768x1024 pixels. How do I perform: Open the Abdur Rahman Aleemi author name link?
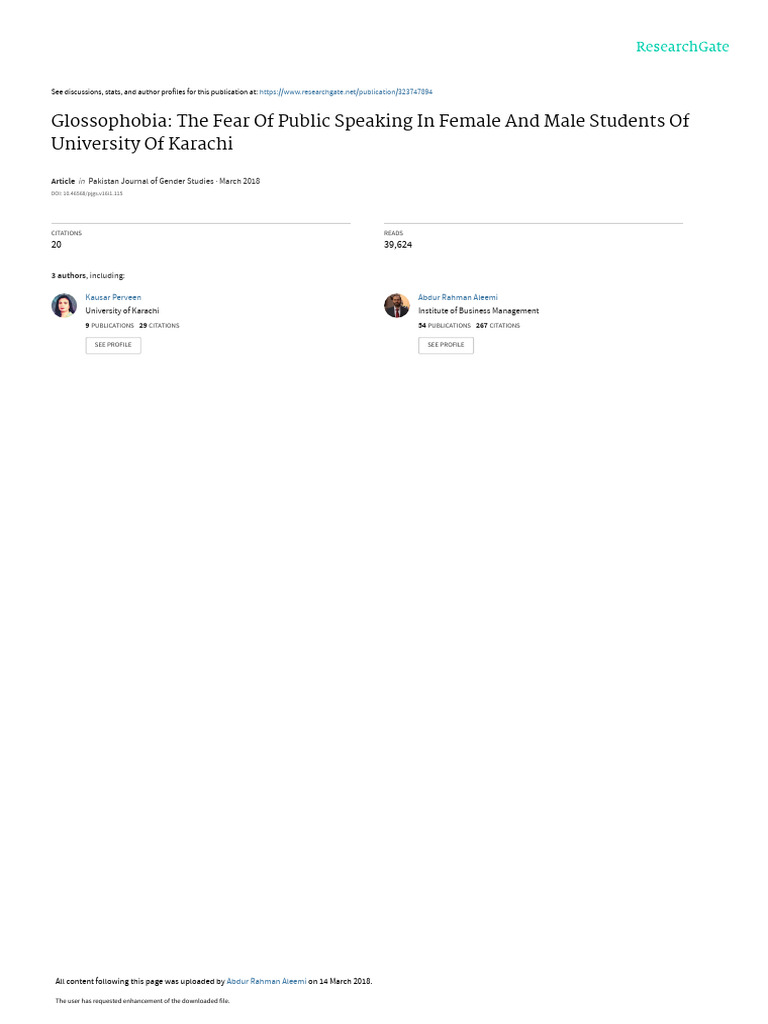(457, 297)
